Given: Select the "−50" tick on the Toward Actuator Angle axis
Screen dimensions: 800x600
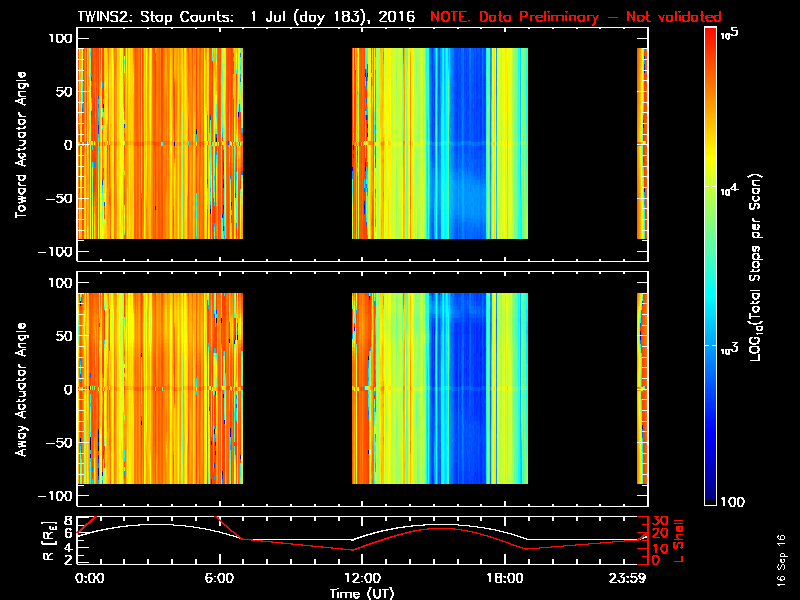Looking at the screenshot, I should click(x=59, y=198).
